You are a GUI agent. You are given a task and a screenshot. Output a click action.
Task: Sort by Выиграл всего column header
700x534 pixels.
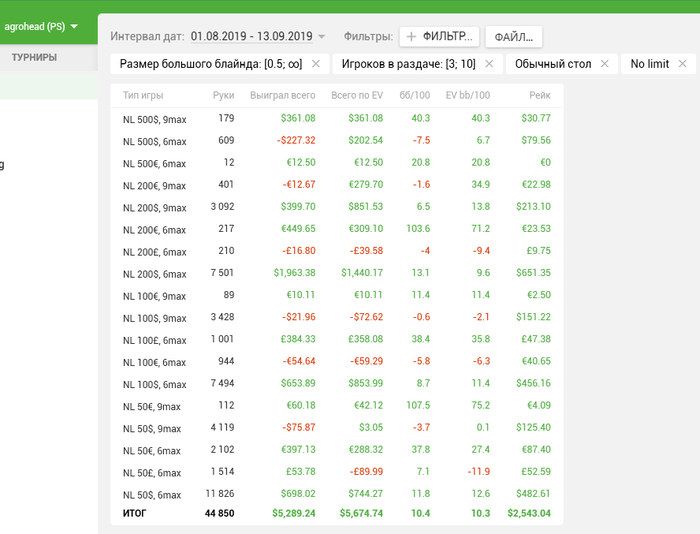[x=283, y=95]
